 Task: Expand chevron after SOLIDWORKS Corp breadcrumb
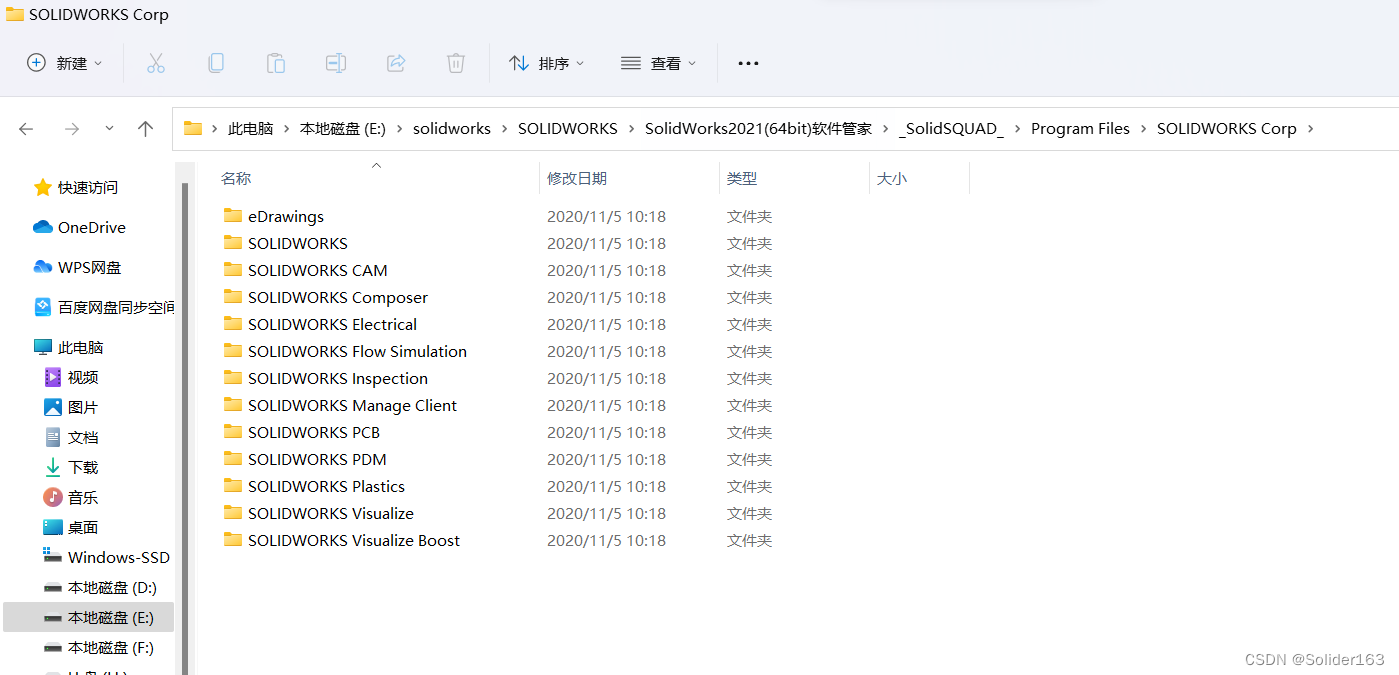(x=1310, y=128)
